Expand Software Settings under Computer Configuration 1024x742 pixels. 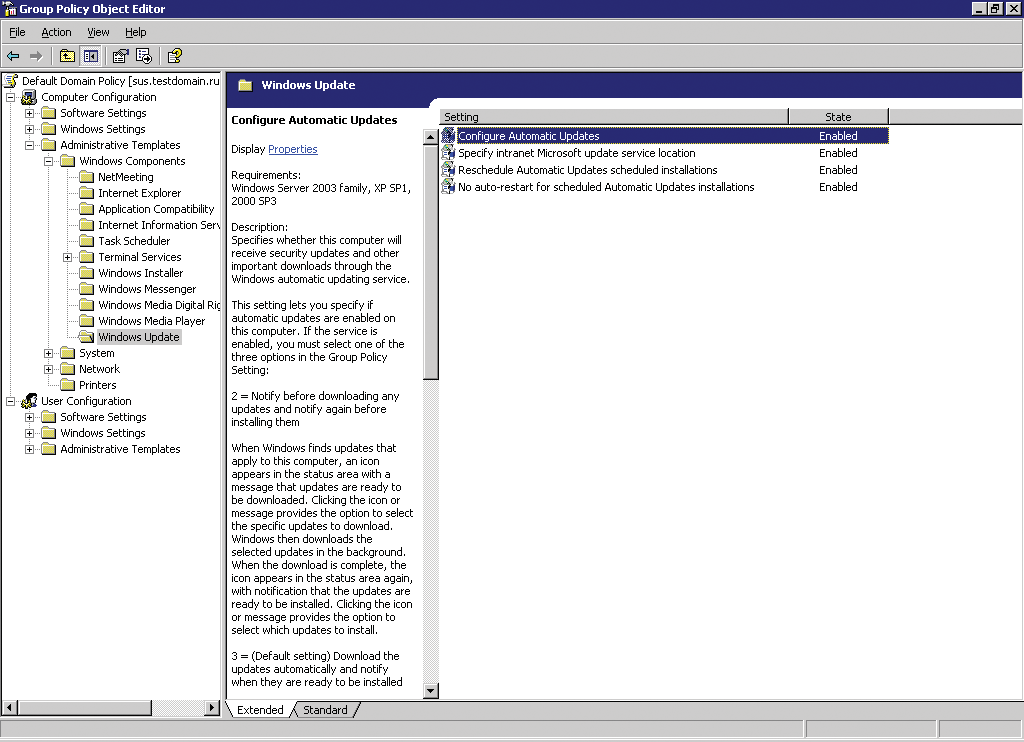(x=29, y=113)
